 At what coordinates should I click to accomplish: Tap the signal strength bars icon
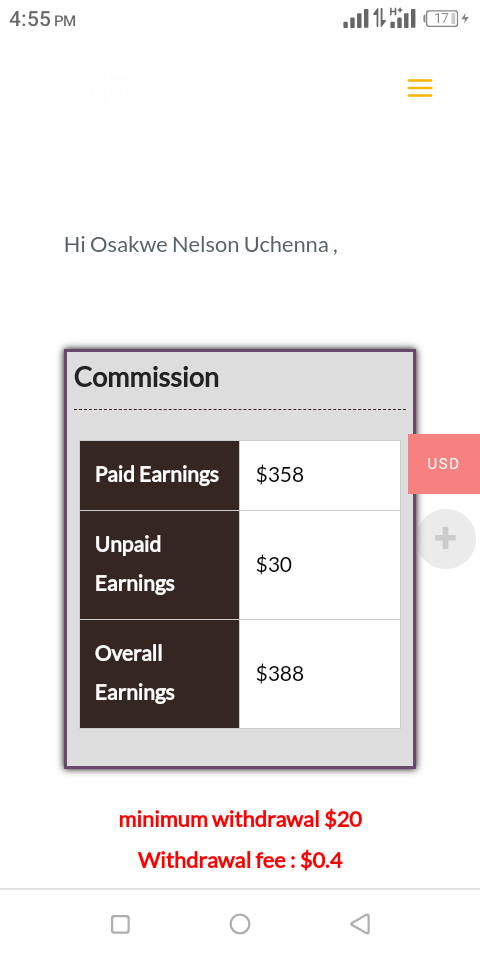pos(356,19)
